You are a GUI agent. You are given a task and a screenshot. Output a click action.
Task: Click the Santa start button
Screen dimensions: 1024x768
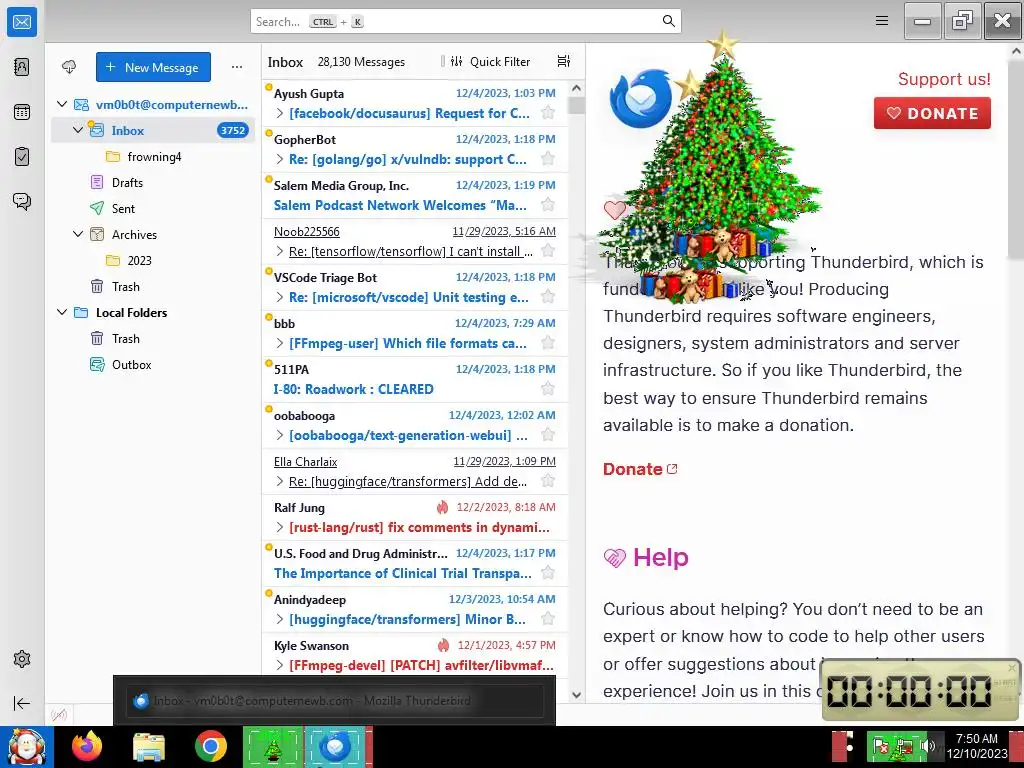pos(26,746)
